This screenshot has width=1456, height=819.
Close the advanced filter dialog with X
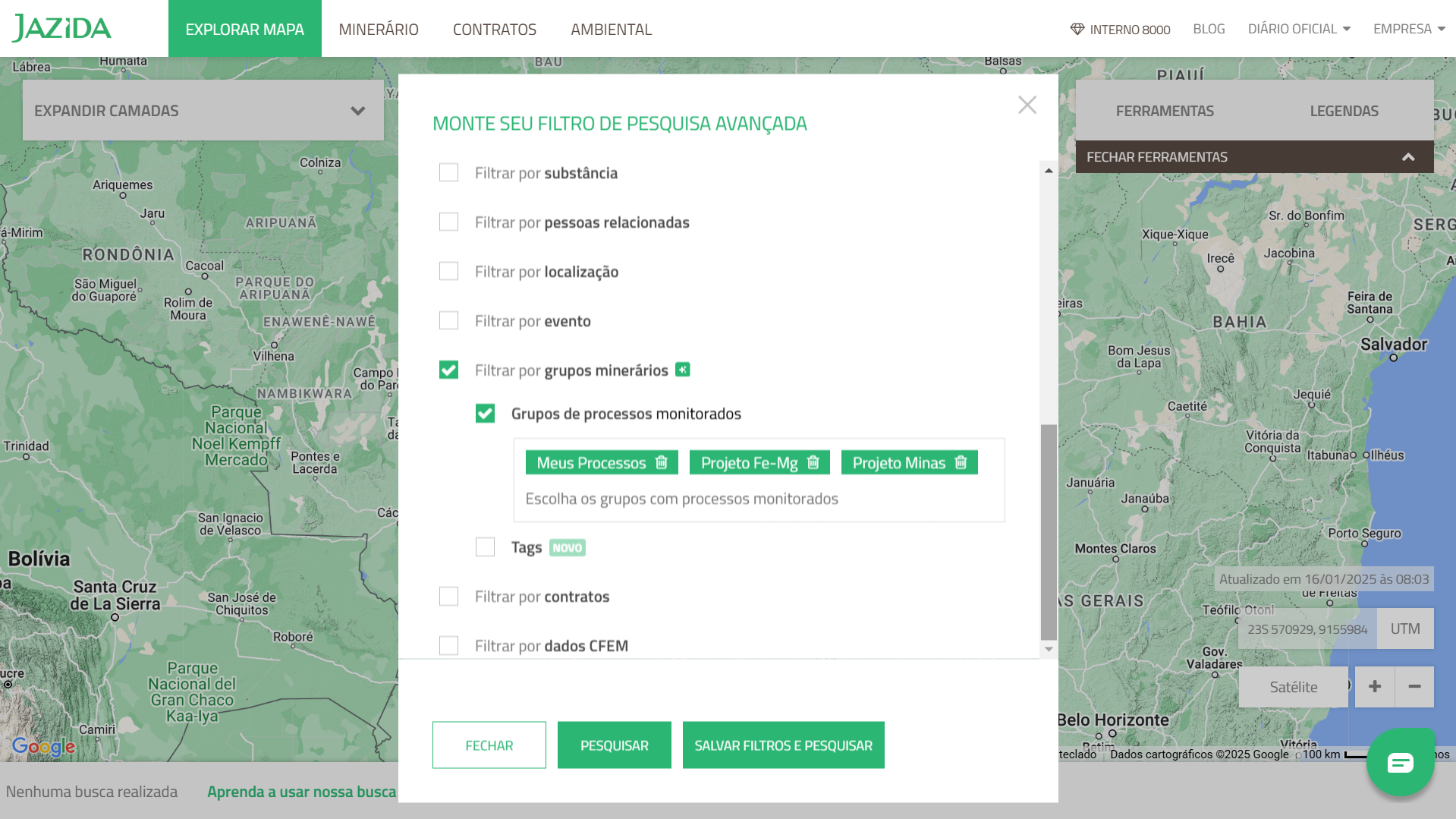[x=1027, y=105]
